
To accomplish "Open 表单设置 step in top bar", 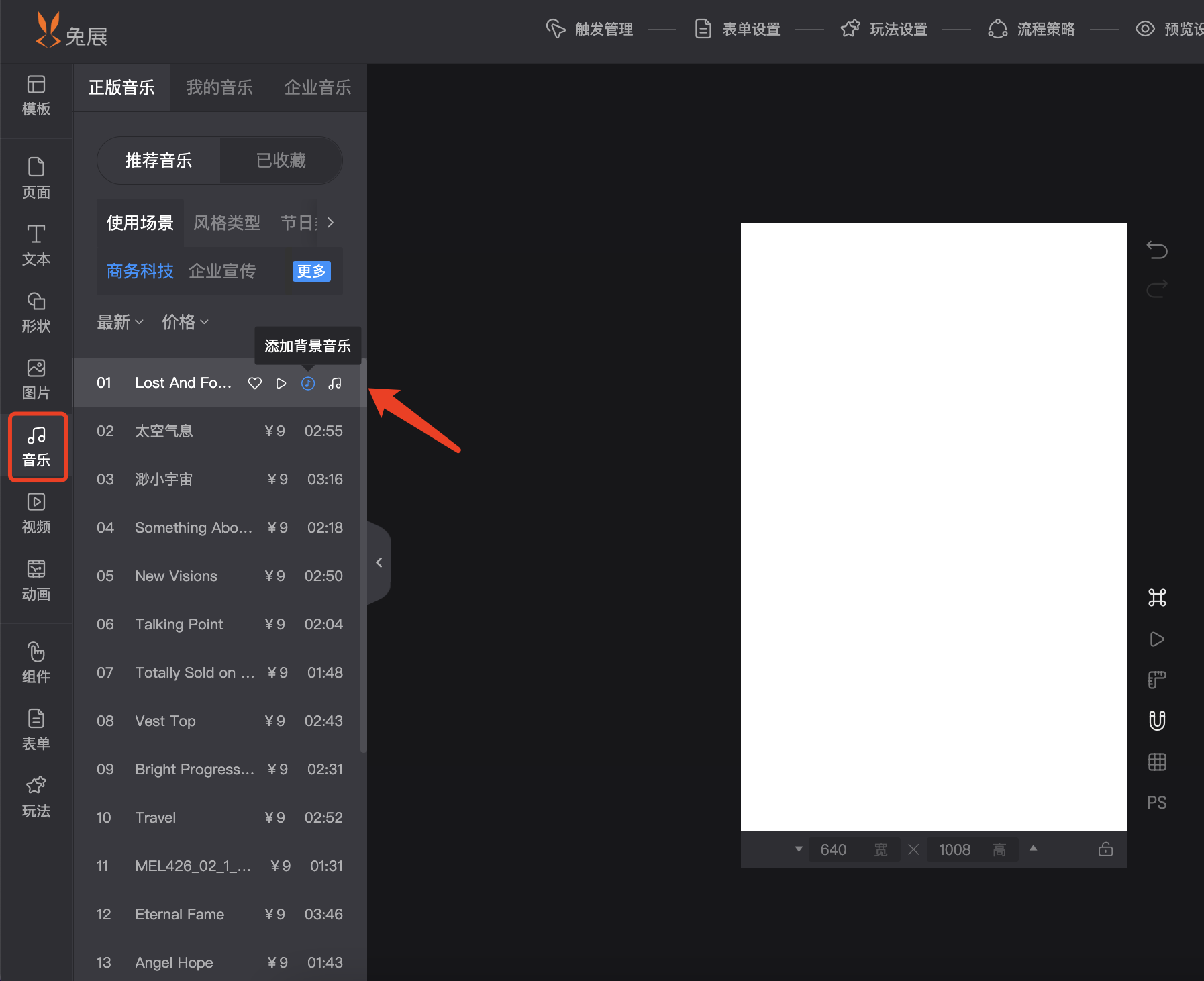I will tap(737, 29).
